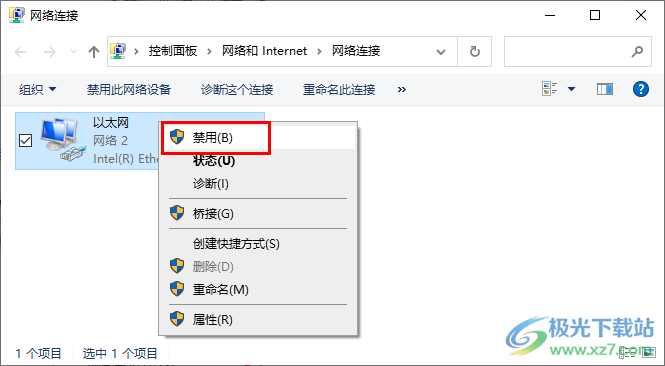
Task: Click the address bar network location icon
Action: 118,51
